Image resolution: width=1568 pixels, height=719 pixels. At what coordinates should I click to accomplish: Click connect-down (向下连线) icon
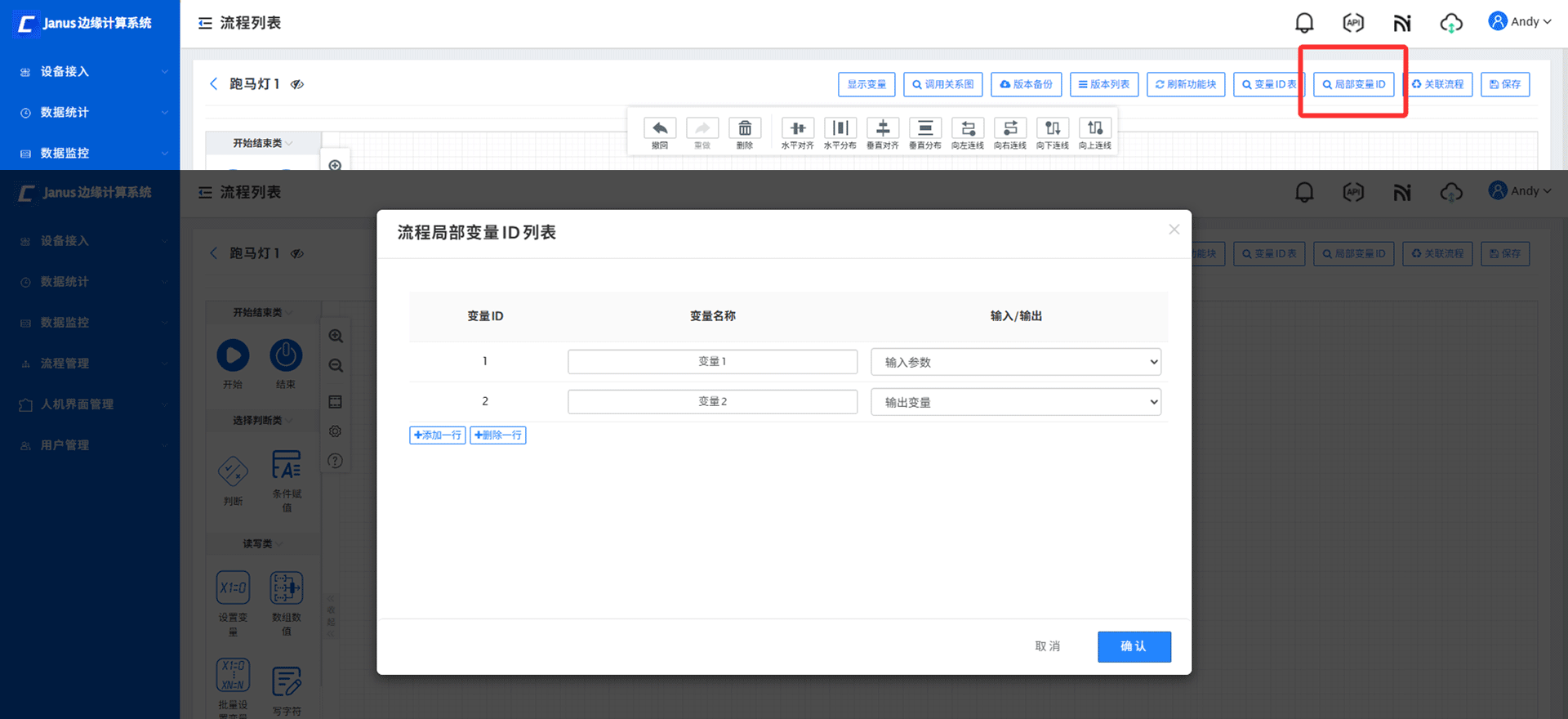point(1052,129)
